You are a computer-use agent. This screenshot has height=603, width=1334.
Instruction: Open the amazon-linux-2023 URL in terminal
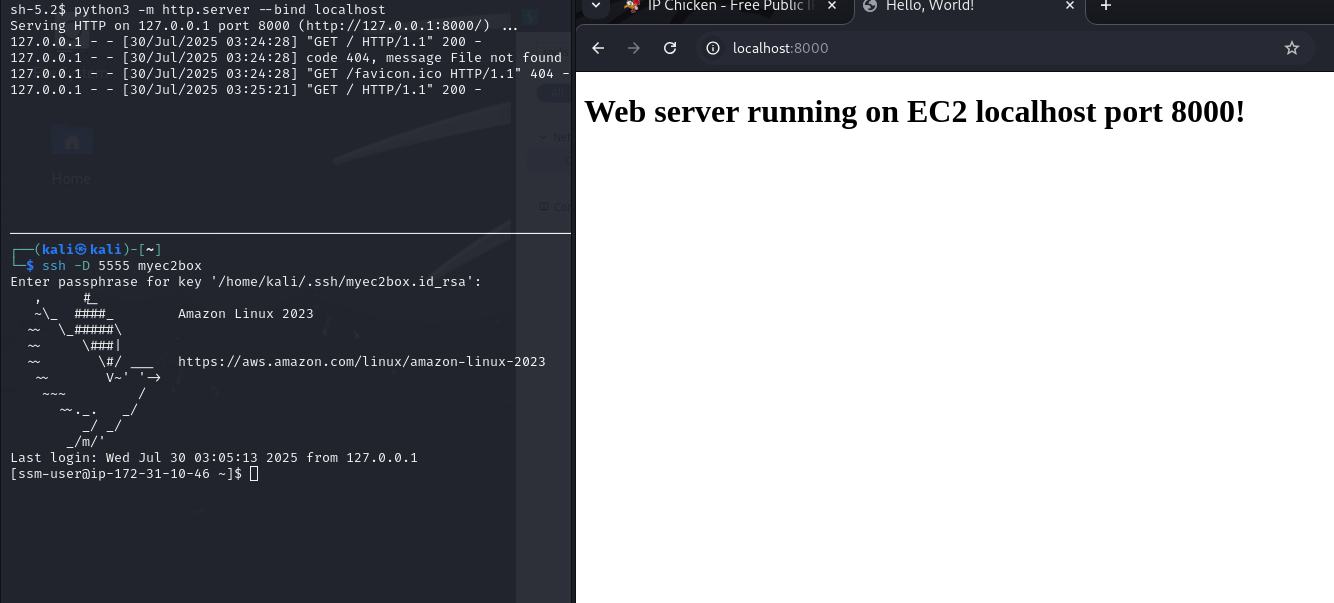(x=361, y=362)
